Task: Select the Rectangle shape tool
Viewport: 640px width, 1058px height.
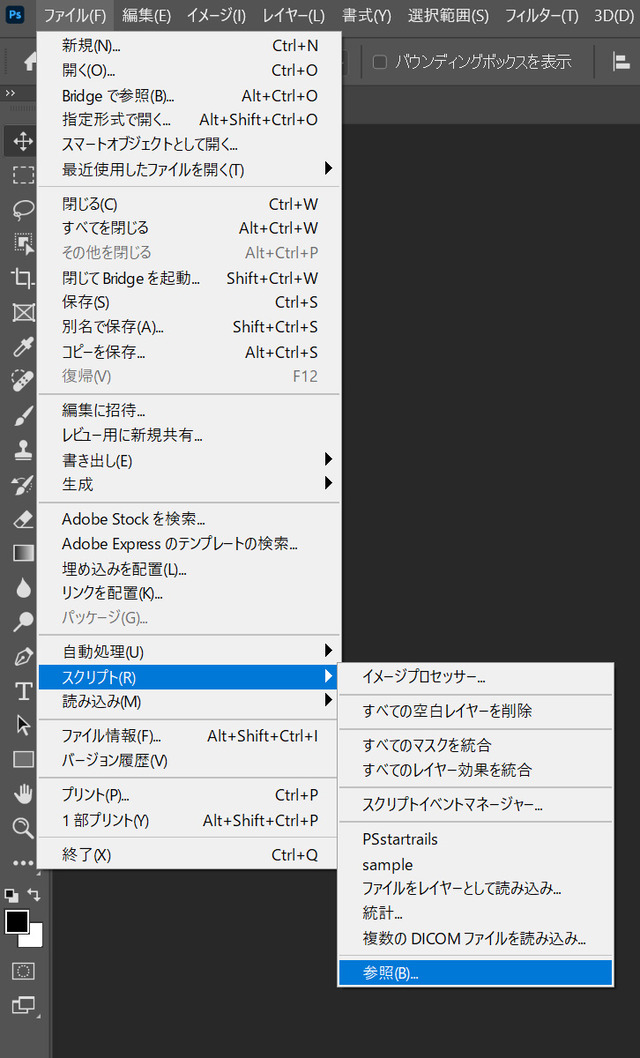Action: pos(23,760)
